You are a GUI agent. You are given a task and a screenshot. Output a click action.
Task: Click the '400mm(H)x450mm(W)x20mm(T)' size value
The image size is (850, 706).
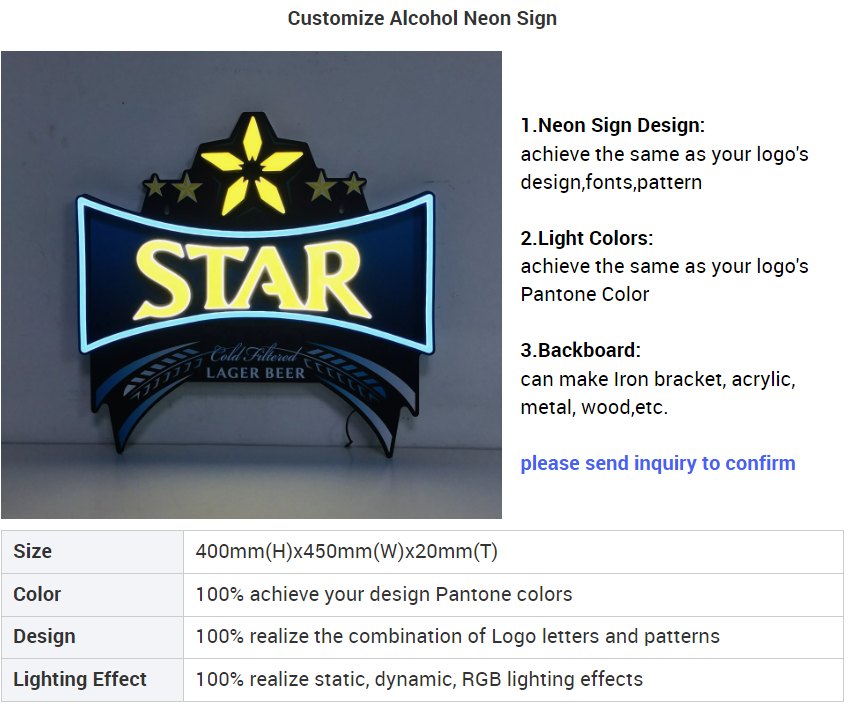coord(346,551)
